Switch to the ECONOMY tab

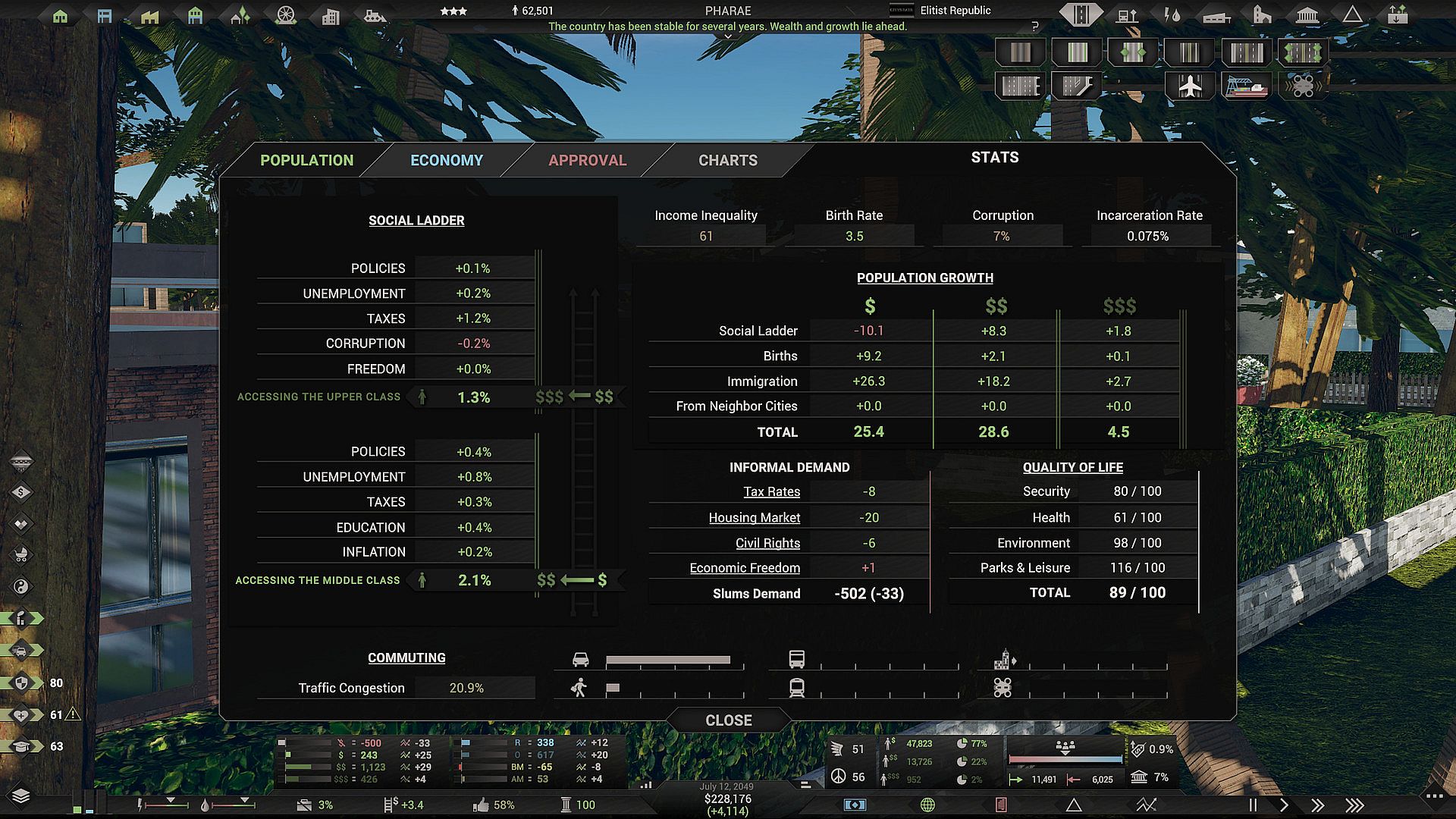click(x=446, y=160)
